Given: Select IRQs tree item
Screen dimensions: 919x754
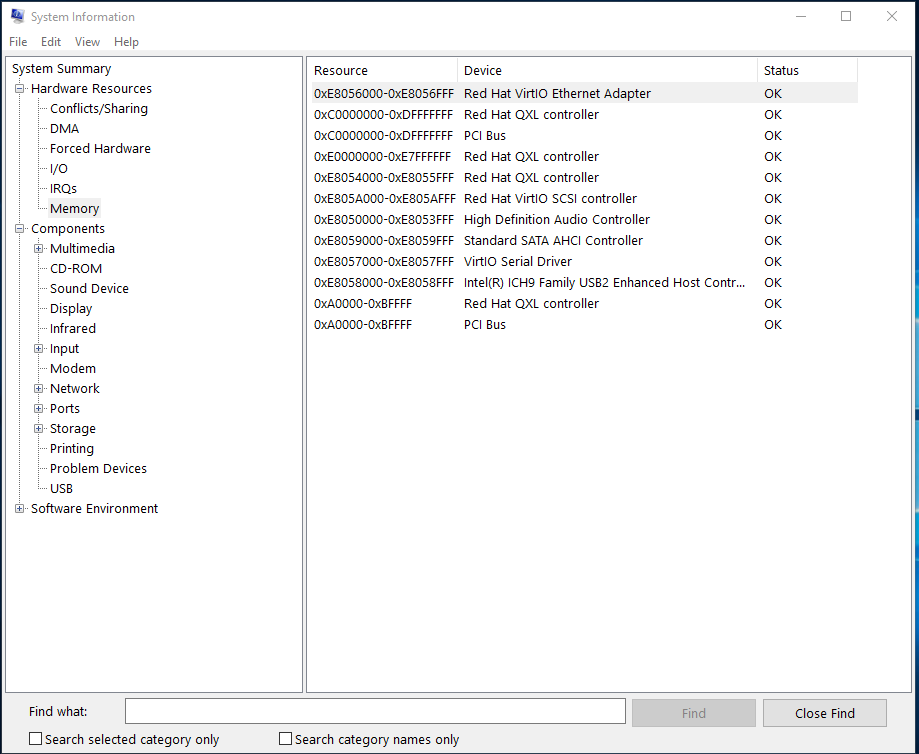Looking at the screenshot, I should coord(63,189).
